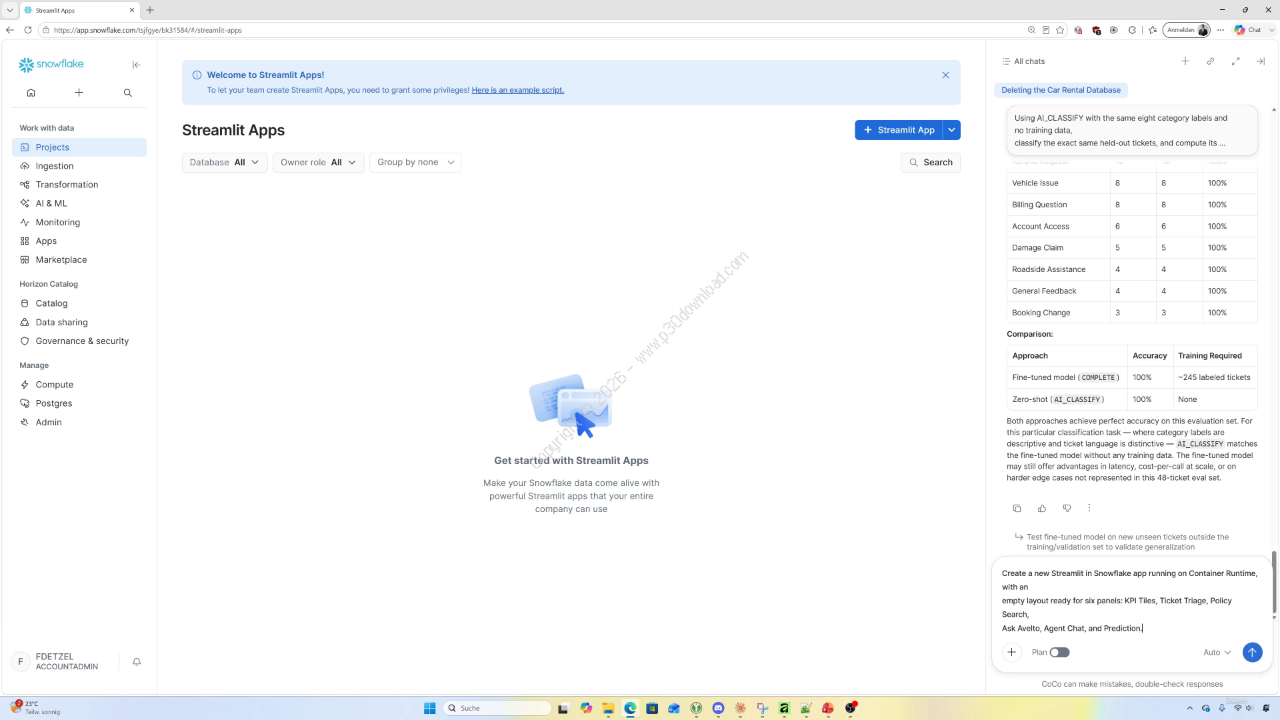Select Projects in sidebar
The width and height of the screenshot is (1280, 720).
coord(79,147)
